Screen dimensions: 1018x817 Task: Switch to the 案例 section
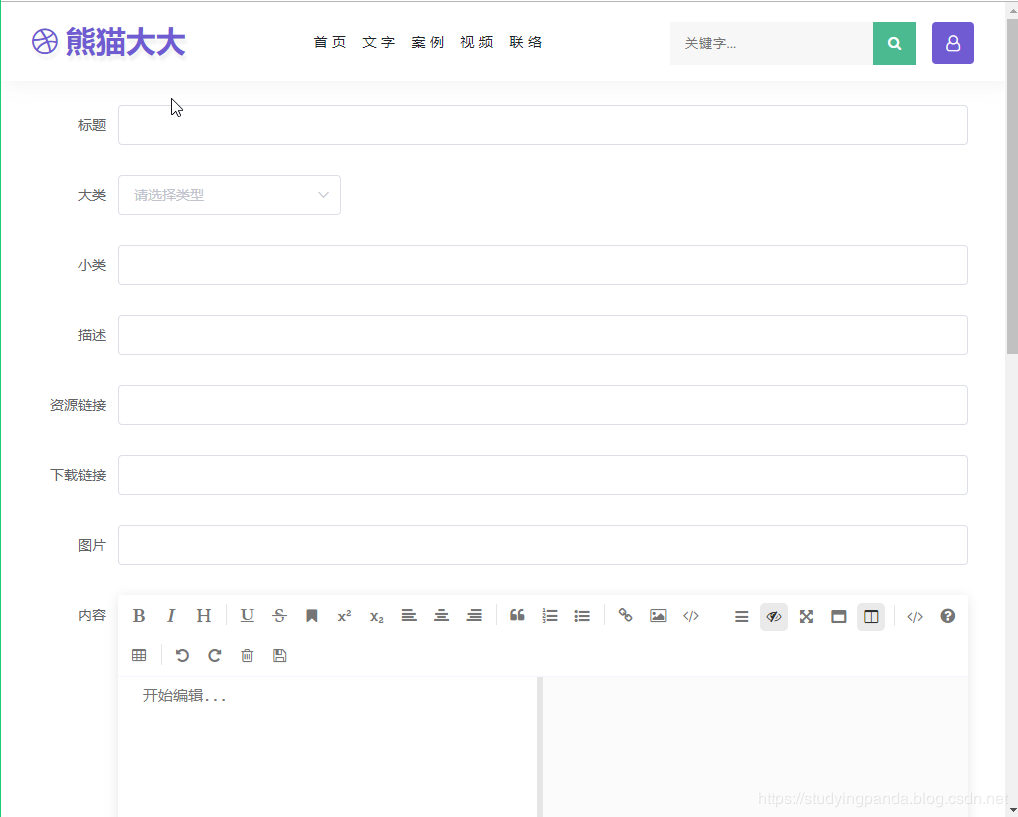click(428, 42)
